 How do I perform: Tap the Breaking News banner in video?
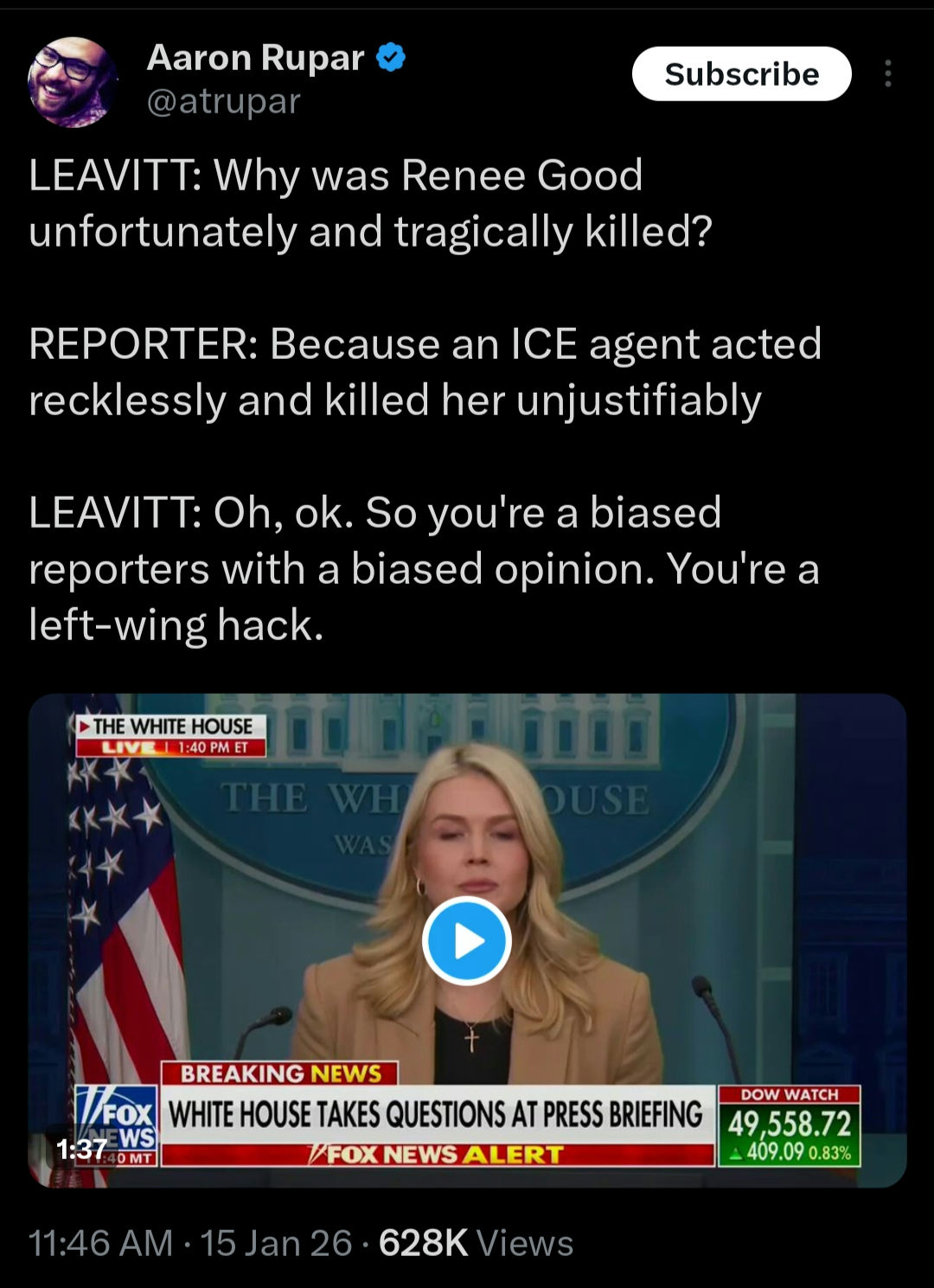[280, 1073]
